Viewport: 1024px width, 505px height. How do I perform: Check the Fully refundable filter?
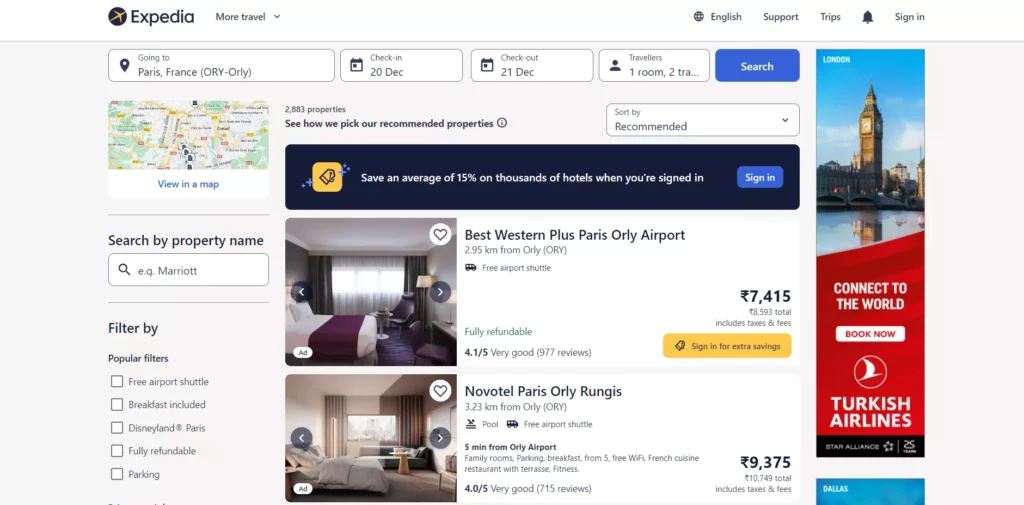point(117,451)
